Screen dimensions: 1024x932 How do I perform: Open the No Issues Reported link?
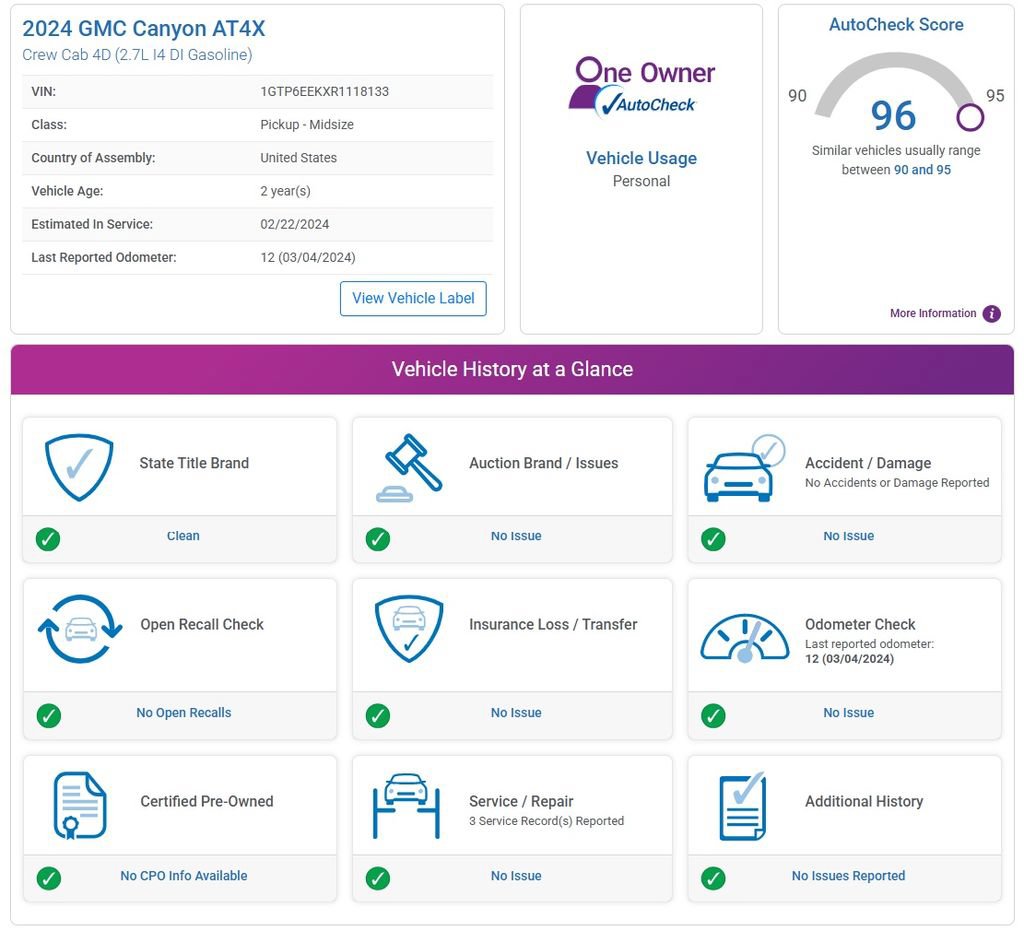coord(848,876)
